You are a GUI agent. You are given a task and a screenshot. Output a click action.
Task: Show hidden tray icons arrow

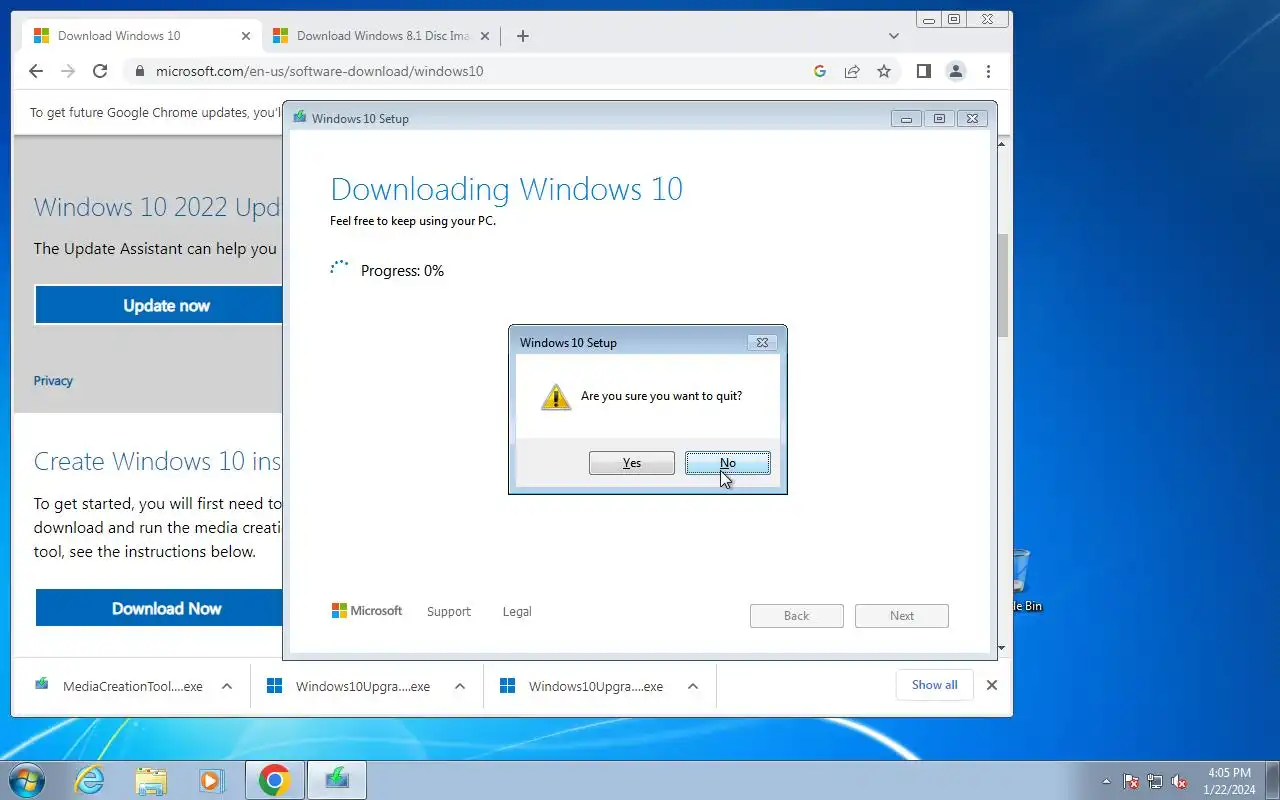(1106, 781)
